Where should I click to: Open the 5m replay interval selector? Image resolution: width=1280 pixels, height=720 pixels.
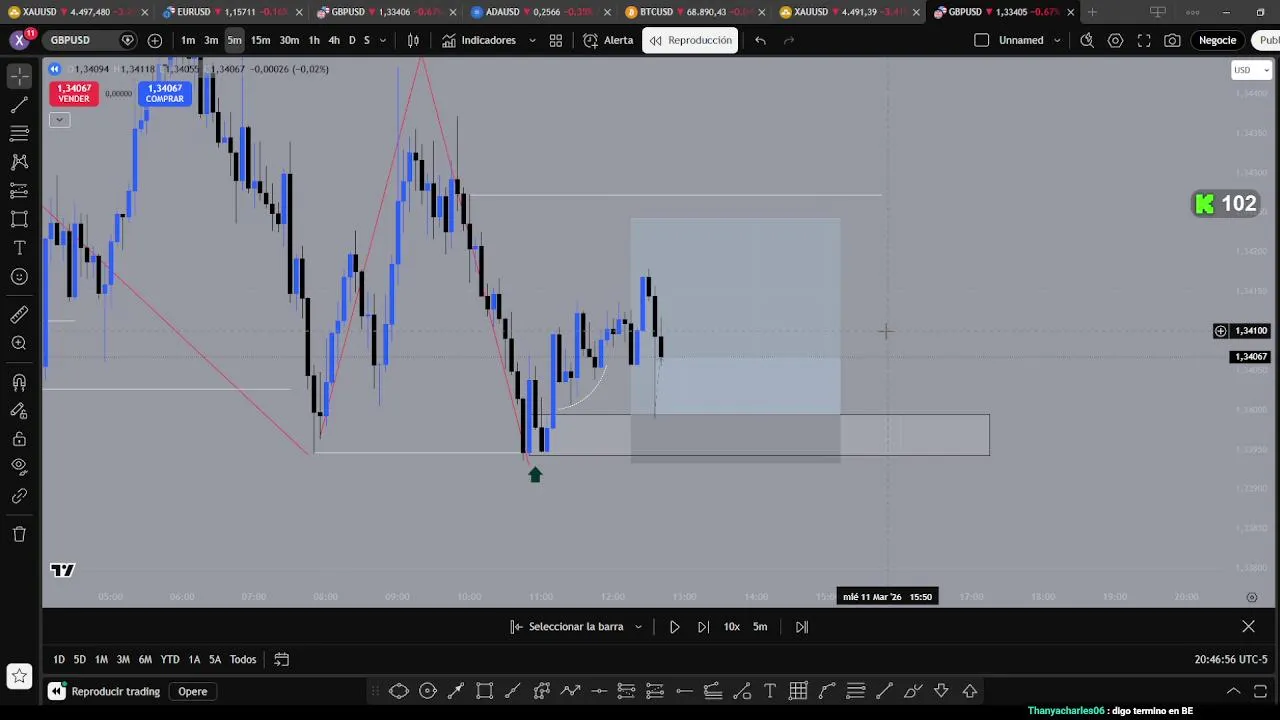pyautogui.click(x=760, y=627)
